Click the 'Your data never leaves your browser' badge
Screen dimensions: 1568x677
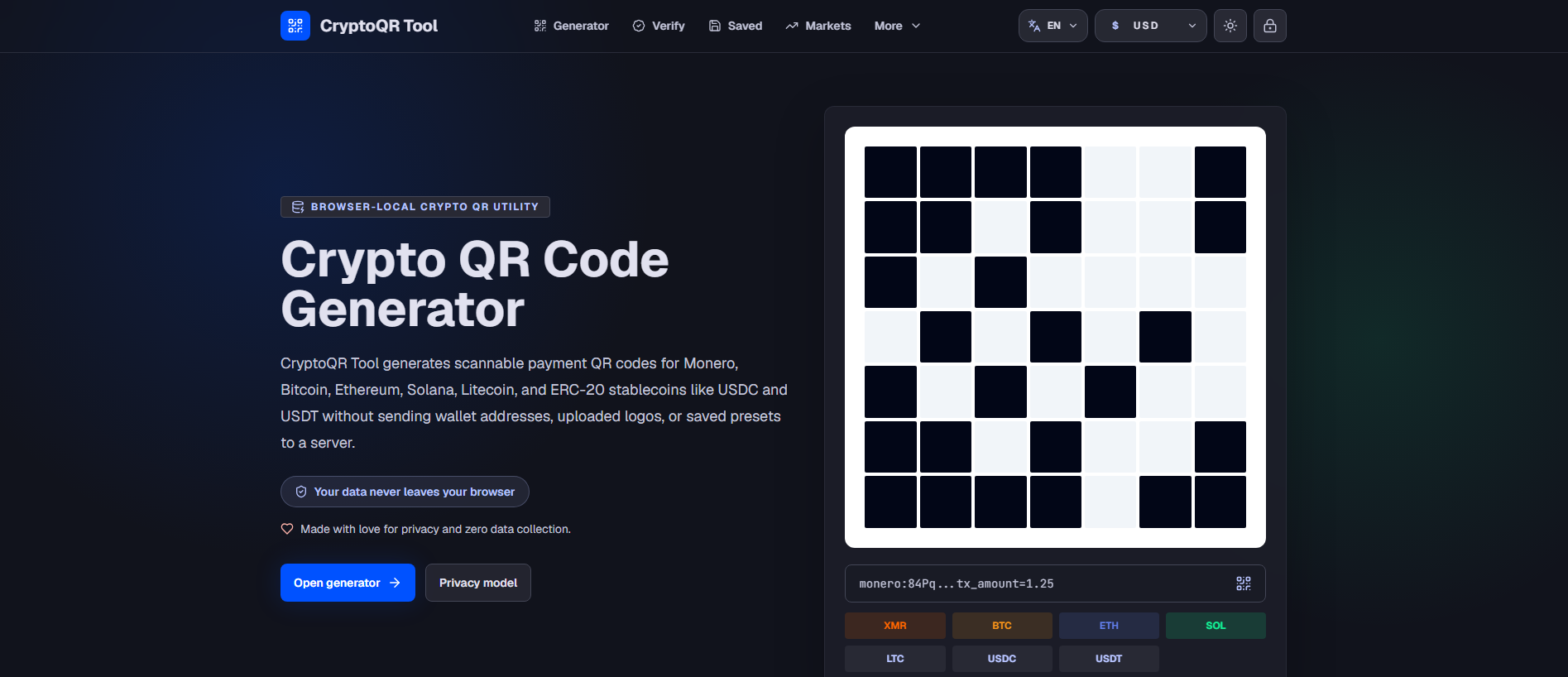pyautogui.click(x=405, y=492)
